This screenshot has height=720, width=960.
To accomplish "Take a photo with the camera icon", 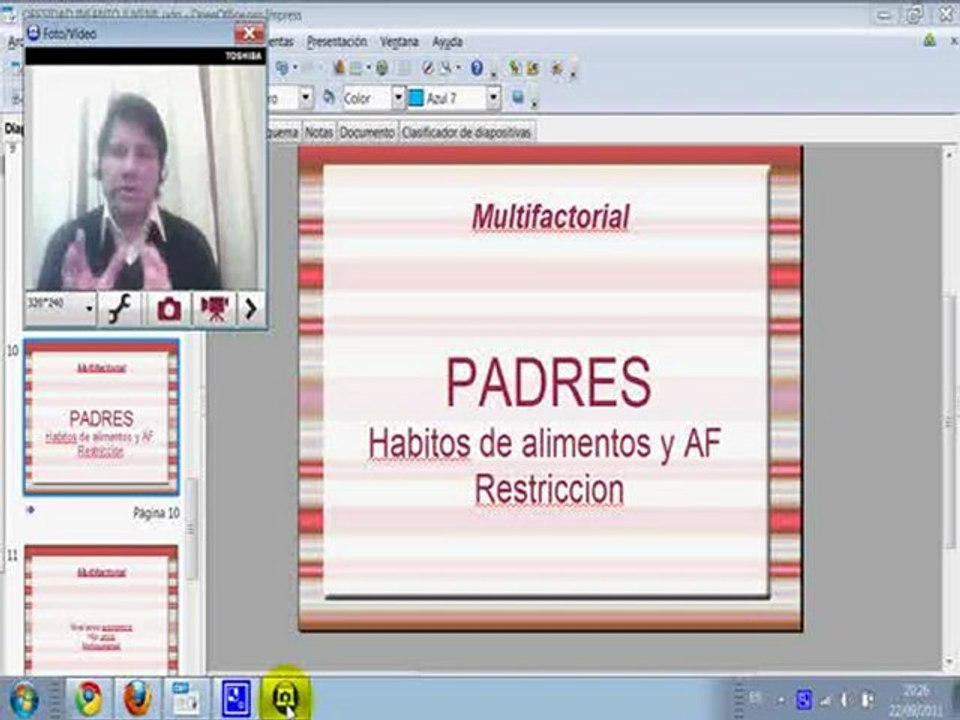I will (169, 309).
